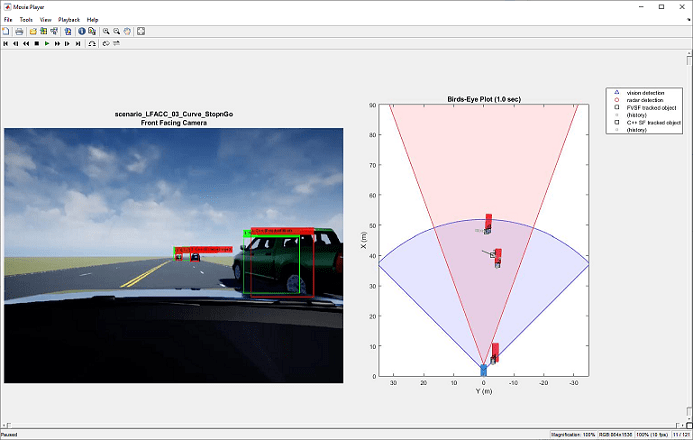Click the radar detection legend entry
Viewport: 693px width, 440px height.
tap(643, 100)
